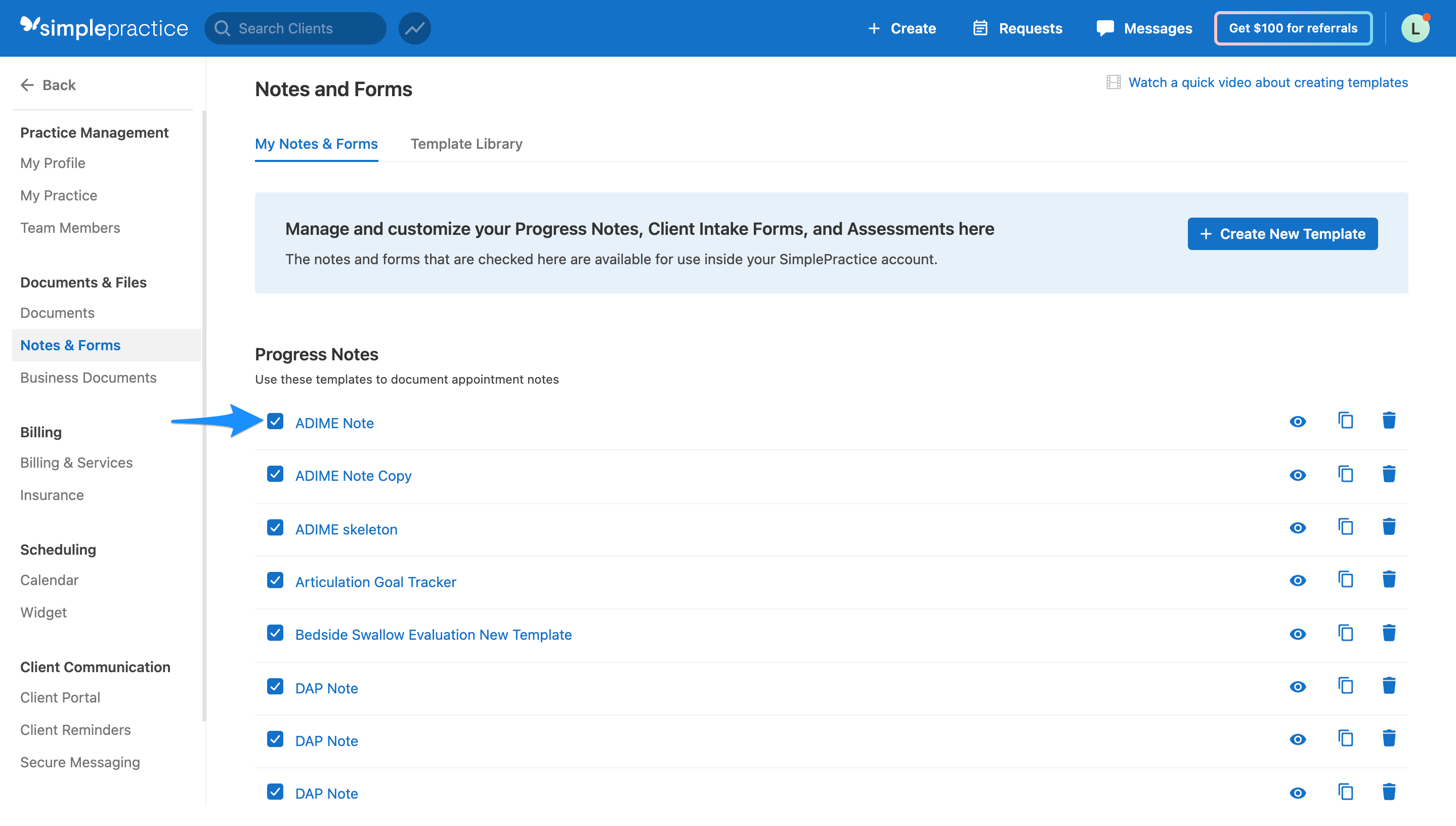Go to Team Members
Viewport: 1456px width, 826px height.
[x=70, y=227]
